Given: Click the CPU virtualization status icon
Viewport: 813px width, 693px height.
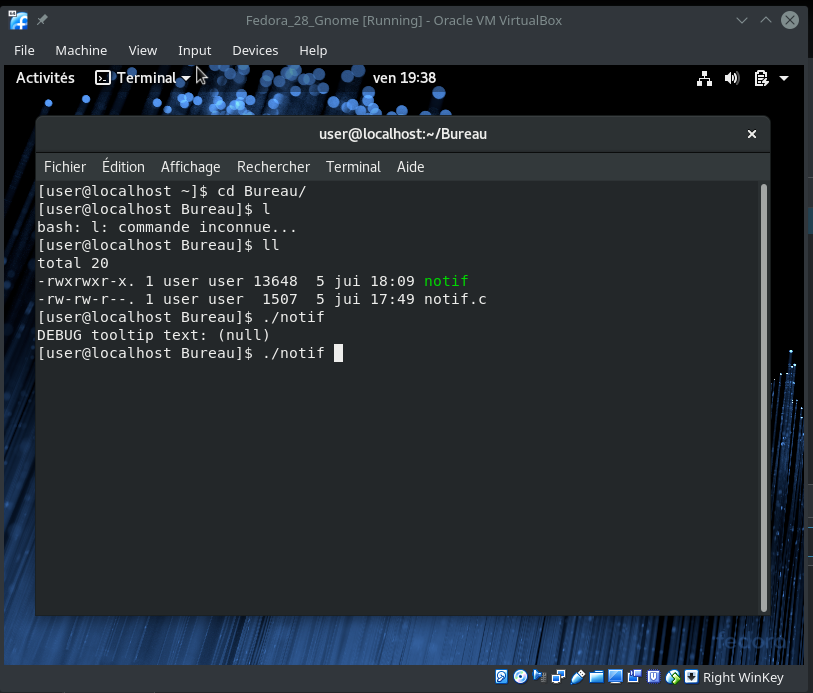Looking at the screenshot, I should (653, 676).
